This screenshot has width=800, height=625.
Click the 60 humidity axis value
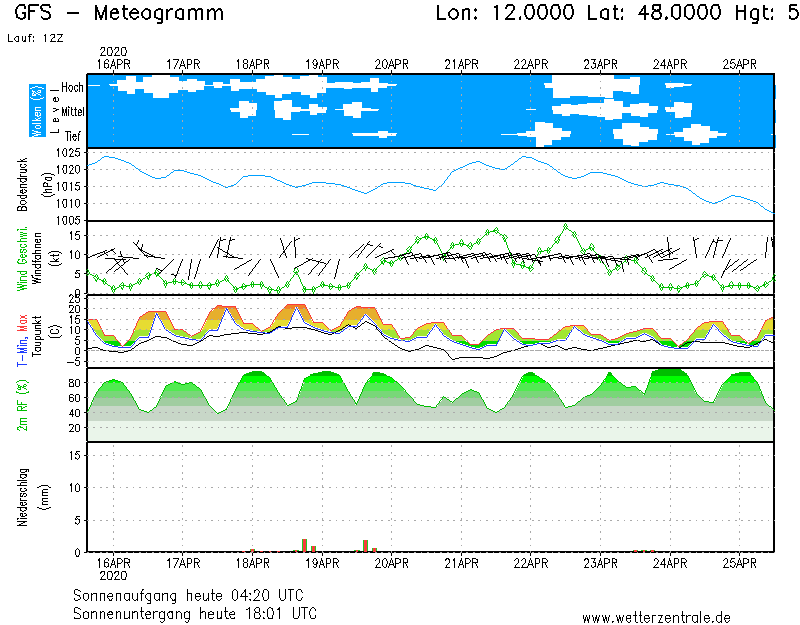click(74, 397)
